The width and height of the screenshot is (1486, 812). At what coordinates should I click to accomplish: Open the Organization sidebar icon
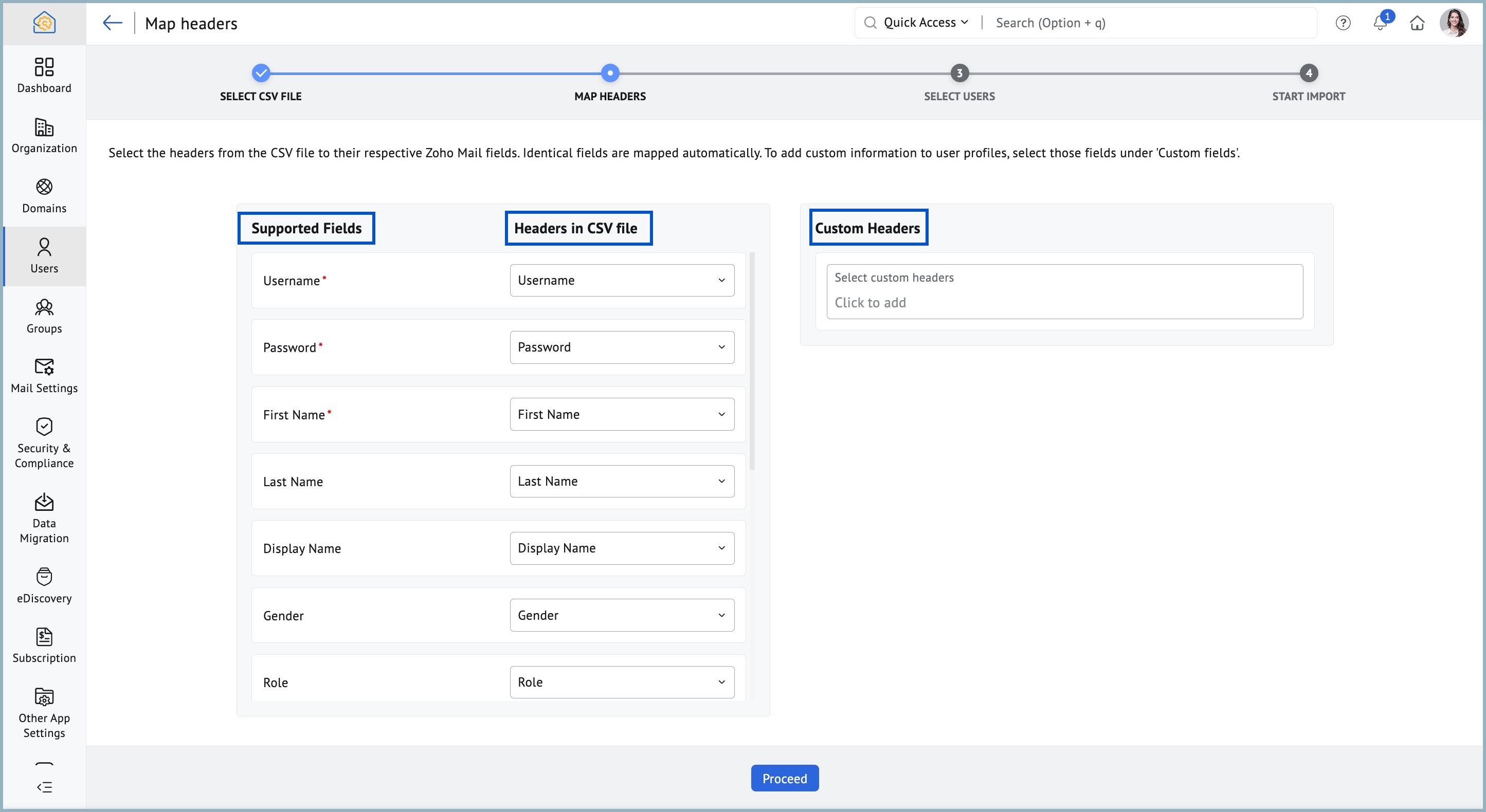click(x=44, y=136)
